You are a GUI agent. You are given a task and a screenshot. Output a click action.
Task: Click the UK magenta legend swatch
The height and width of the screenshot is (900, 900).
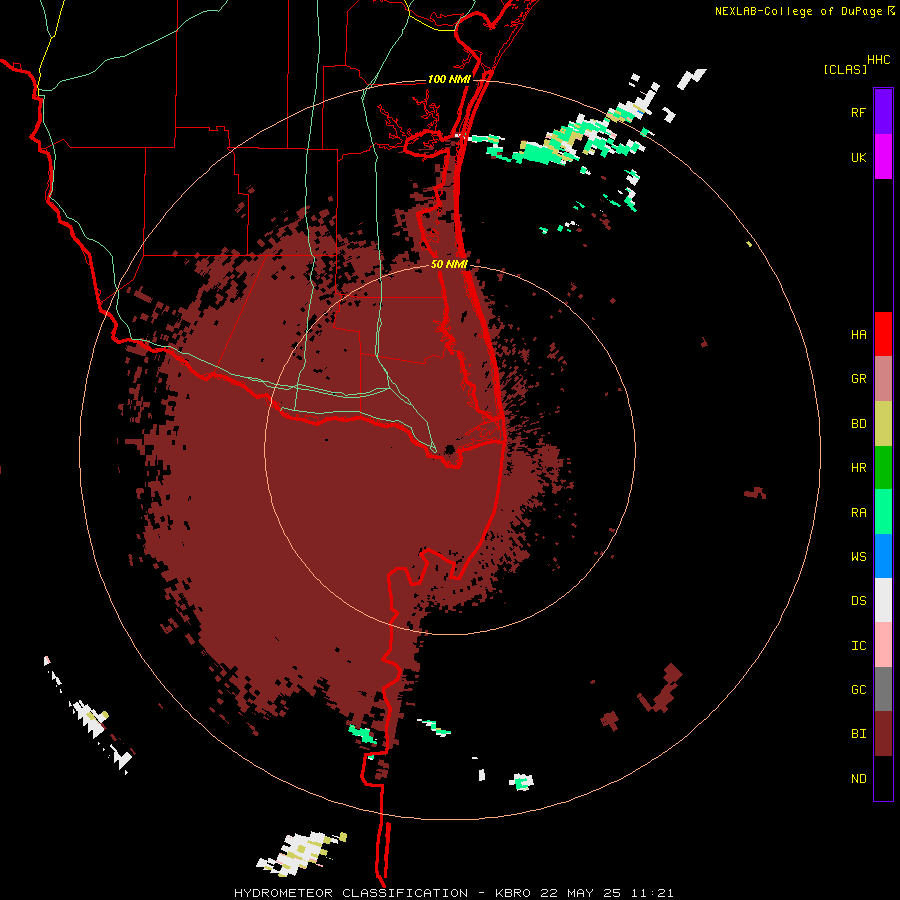click(x=883, y=157)
